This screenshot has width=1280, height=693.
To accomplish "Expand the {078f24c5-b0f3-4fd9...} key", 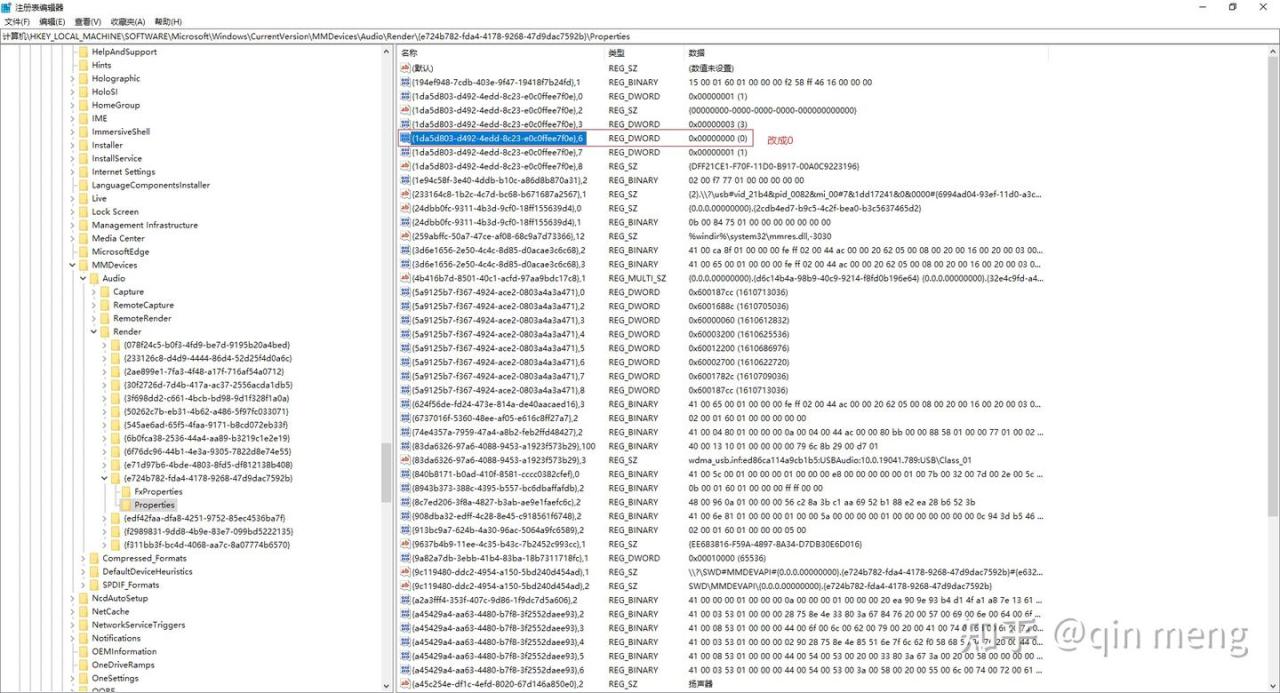I will (104, 345).
